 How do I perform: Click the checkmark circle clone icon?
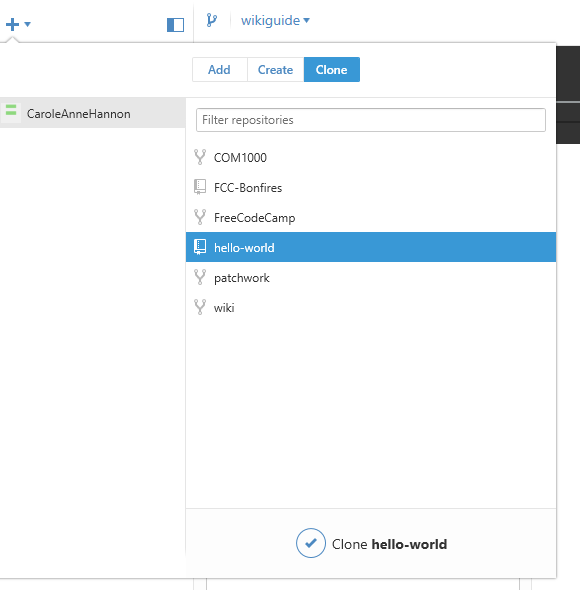click(311, 543)
